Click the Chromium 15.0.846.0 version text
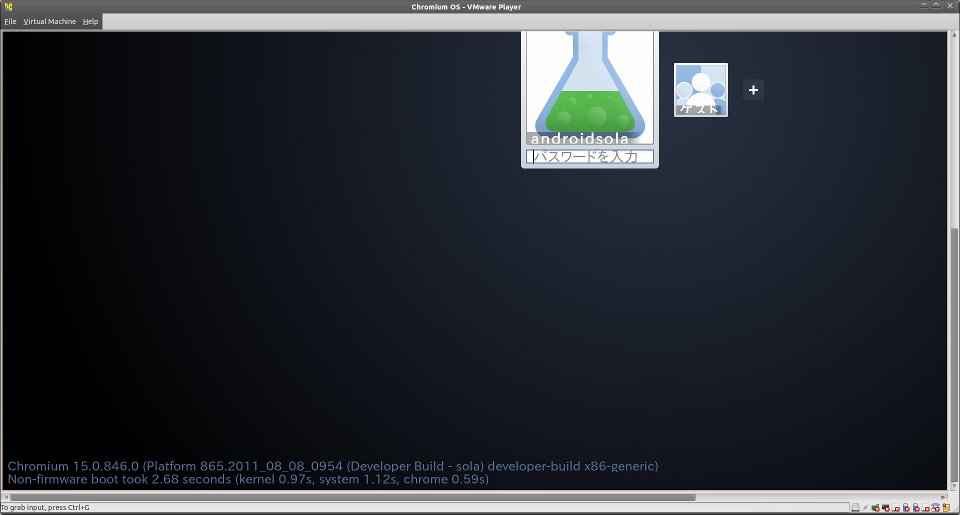This screenshot has width=960, height=515. click(333, 466)
